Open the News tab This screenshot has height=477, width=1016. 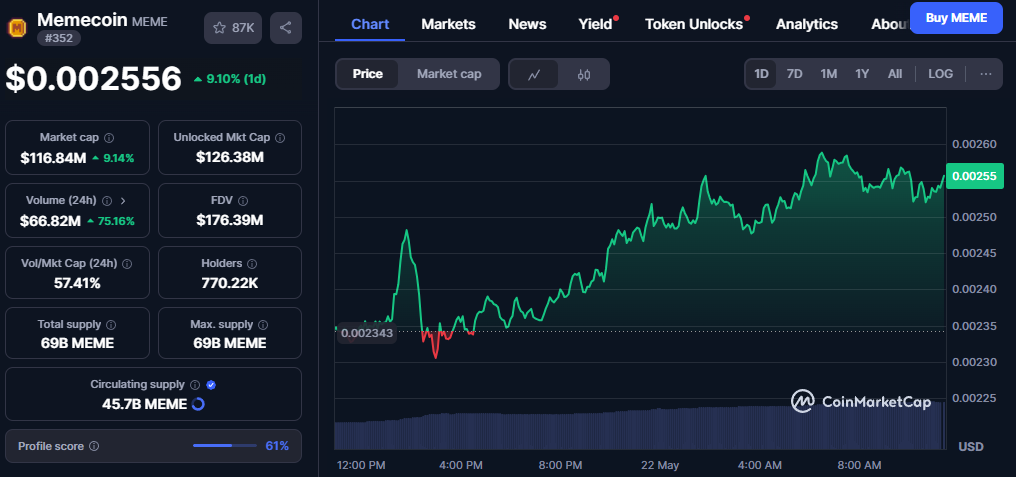(527, 24)
